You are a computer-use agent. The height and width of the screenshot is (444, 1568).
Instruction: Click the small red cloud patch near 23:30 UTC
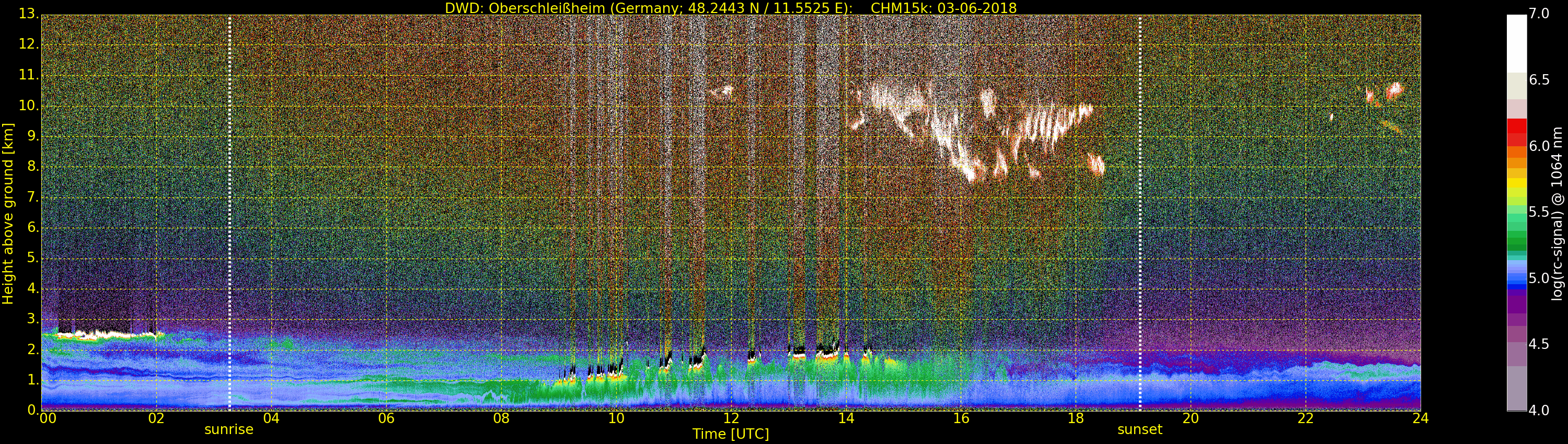tap(1394, 91)
